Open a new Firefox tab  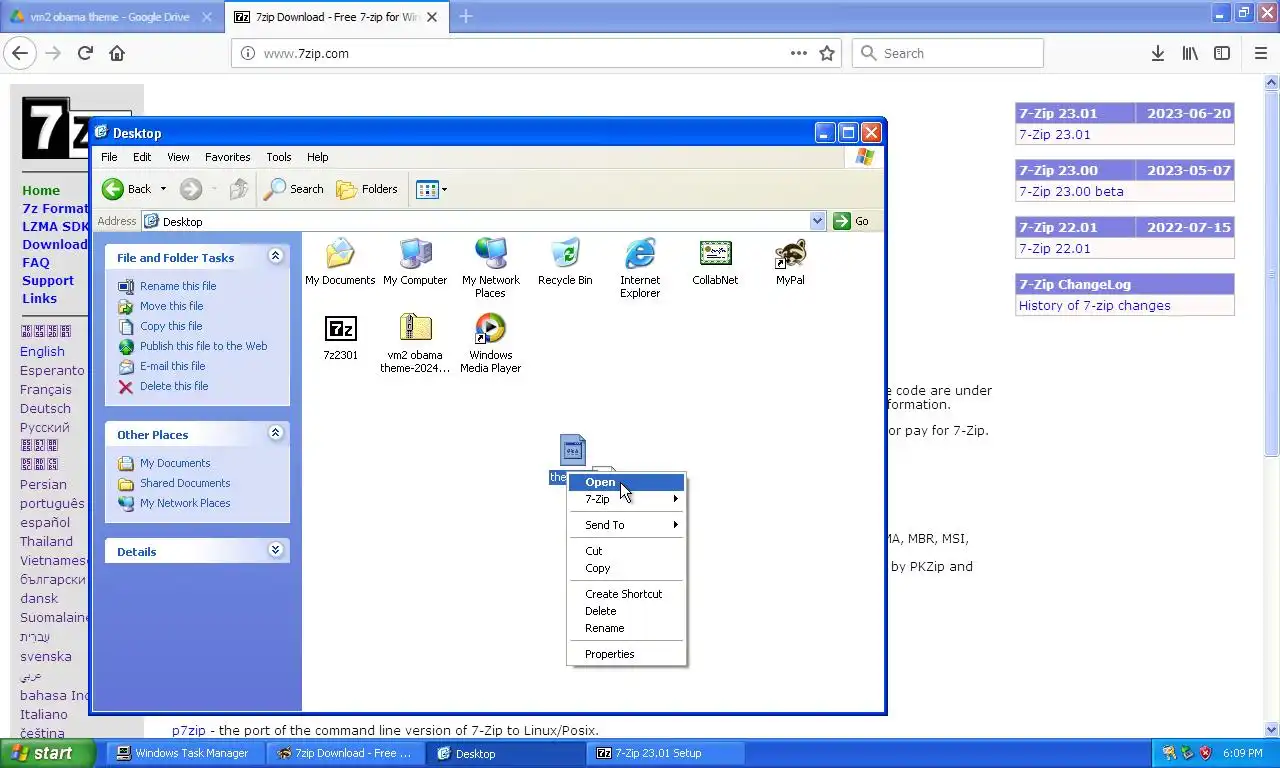pos(466,16)
